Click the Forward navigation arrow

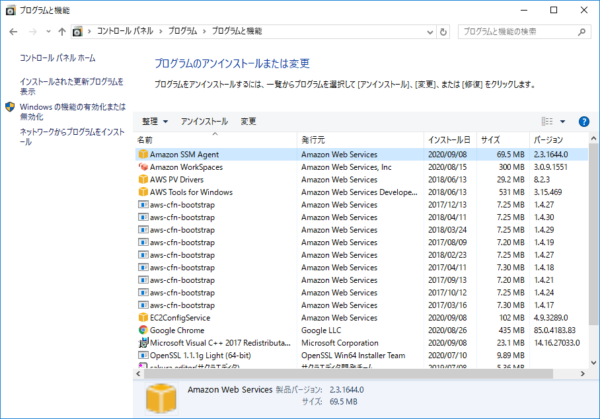[33, 32]
